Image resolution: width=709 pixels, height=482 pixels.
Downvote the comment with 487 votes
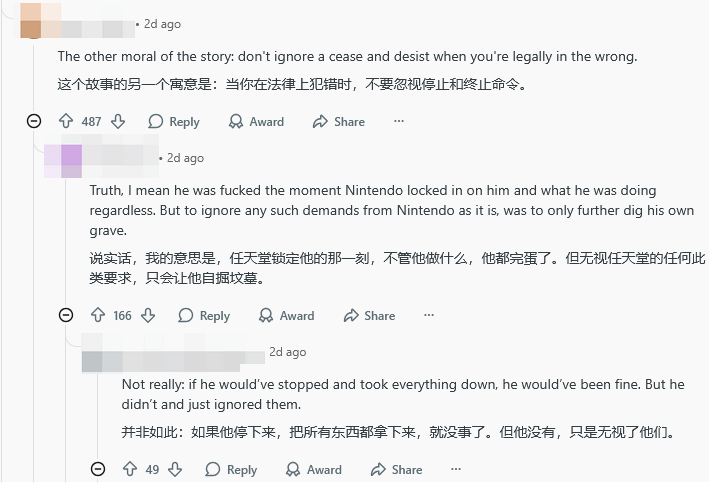[x=118, y=121]
